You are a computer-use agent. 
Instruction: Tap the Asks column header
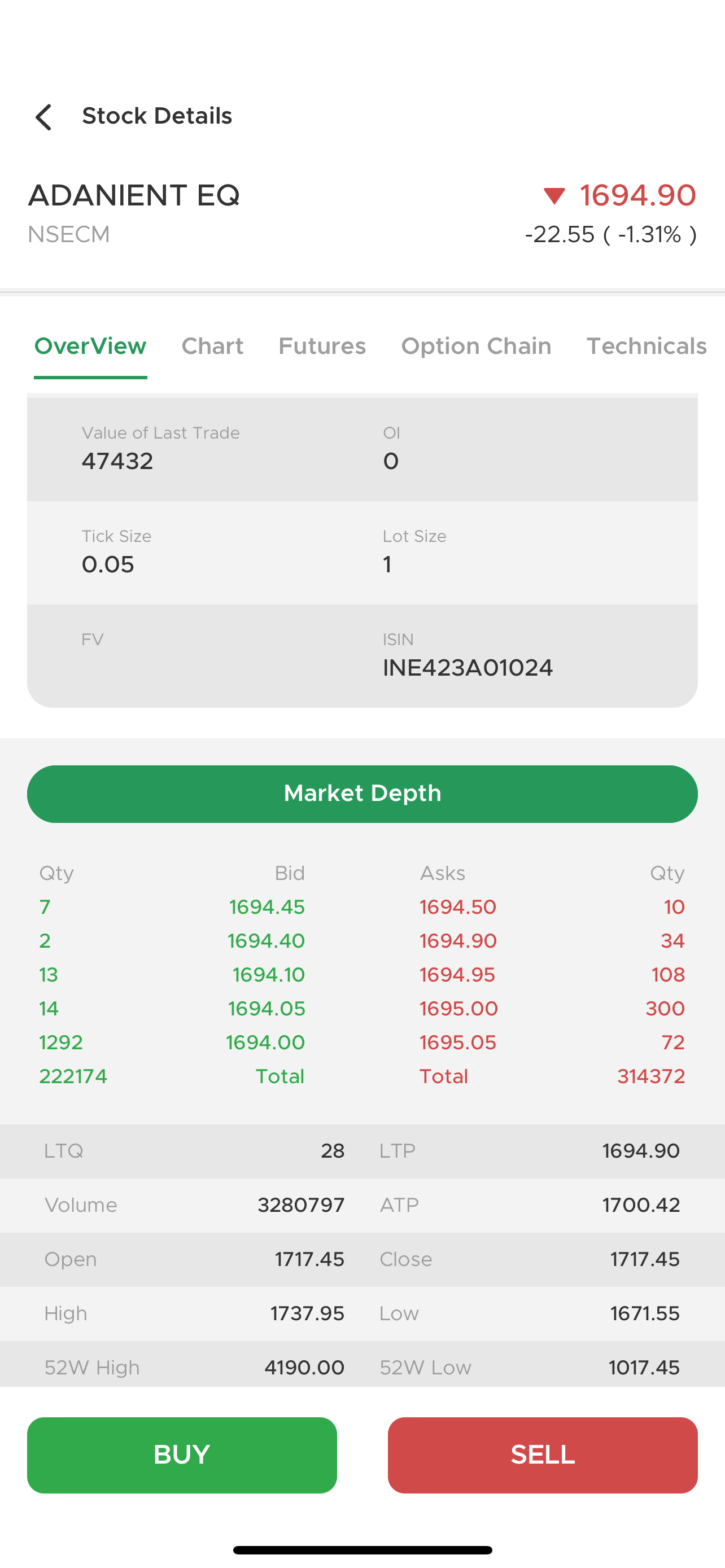(443, 874)
